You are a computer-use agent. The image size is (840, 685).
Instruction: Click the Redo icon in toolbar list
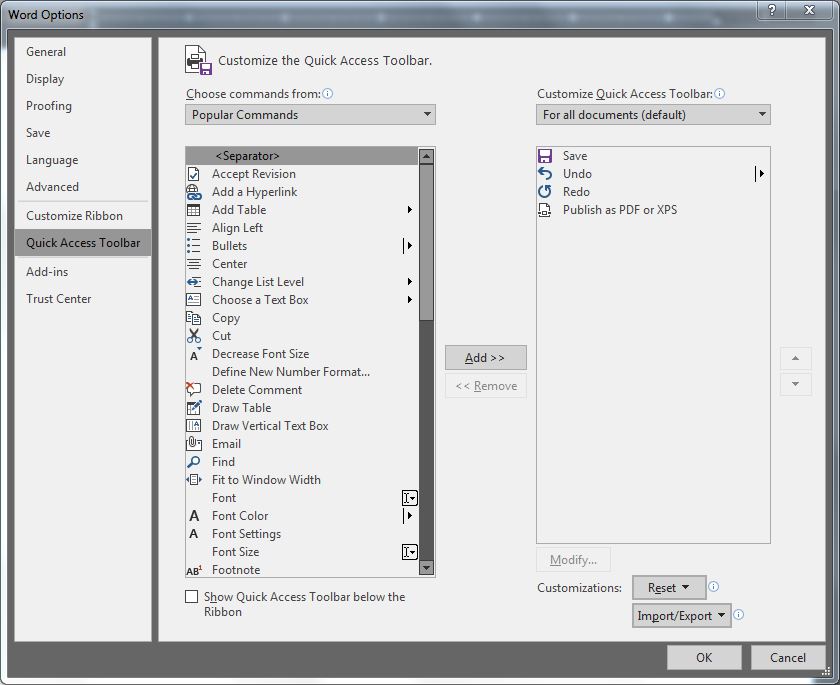click(545, 192)
